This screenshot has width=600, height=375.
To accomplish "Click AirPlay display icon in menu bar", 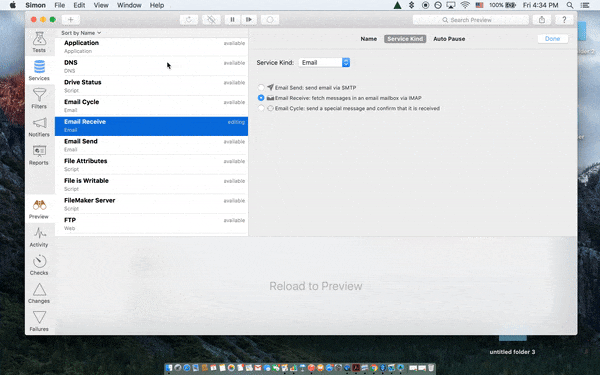I will 451,5.
